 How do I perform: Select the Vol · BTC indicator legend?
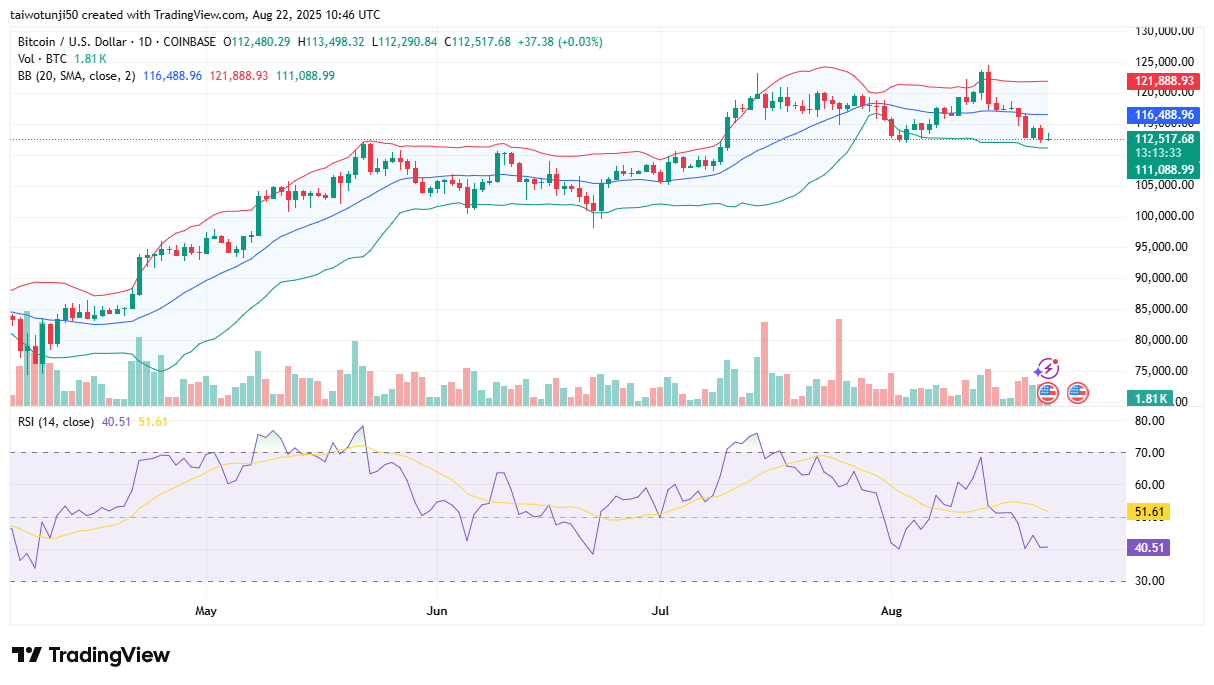click(x=41, y=58)
